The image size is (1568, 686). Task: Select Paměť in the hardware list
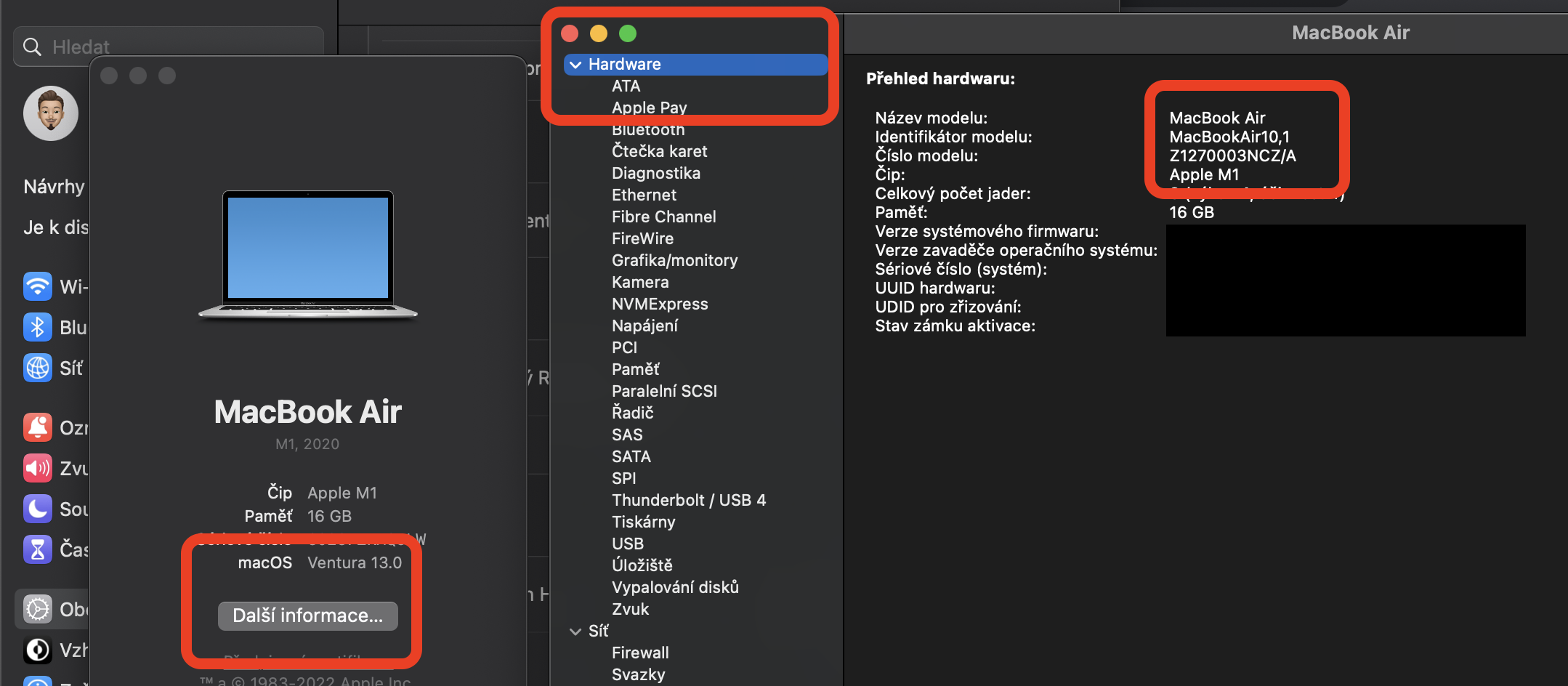636,369
